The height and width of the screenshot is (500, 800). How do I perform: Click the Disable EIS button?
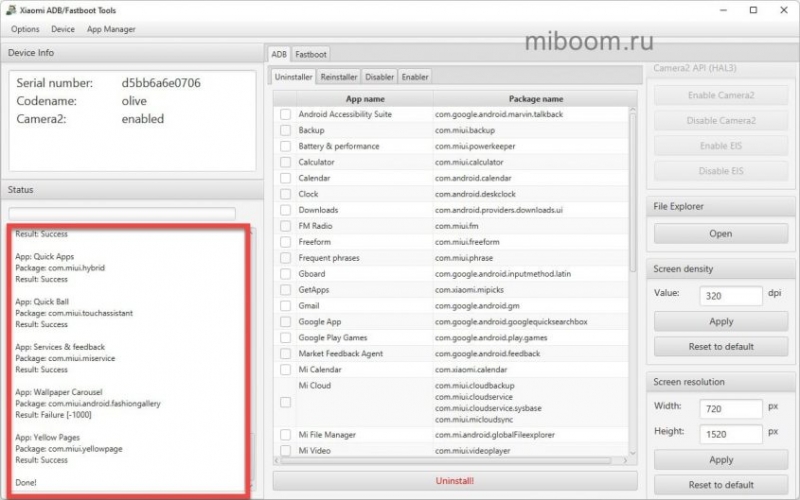[720, 171]
